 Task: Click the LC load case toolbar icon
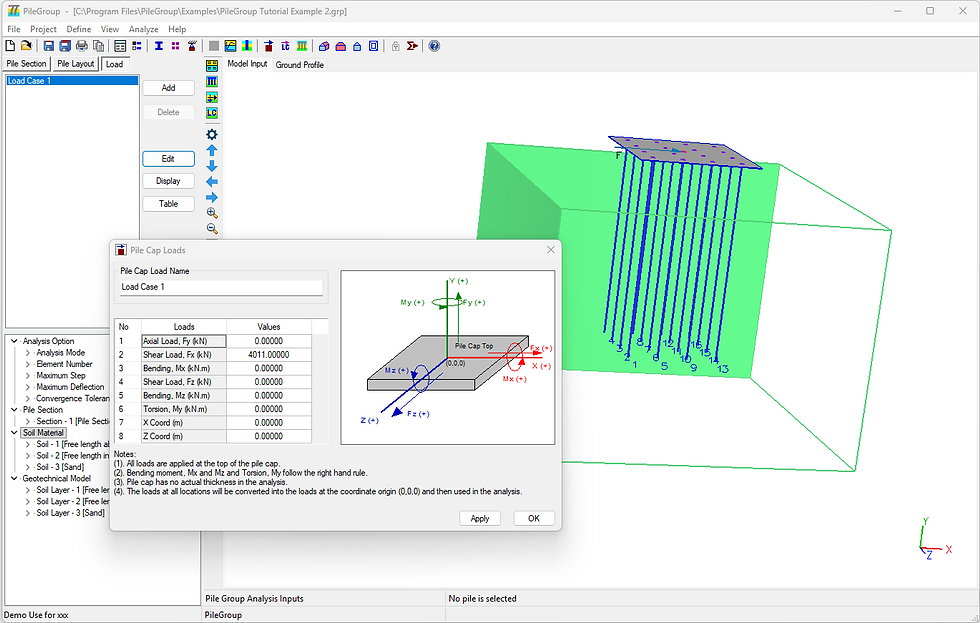[285, 46]
